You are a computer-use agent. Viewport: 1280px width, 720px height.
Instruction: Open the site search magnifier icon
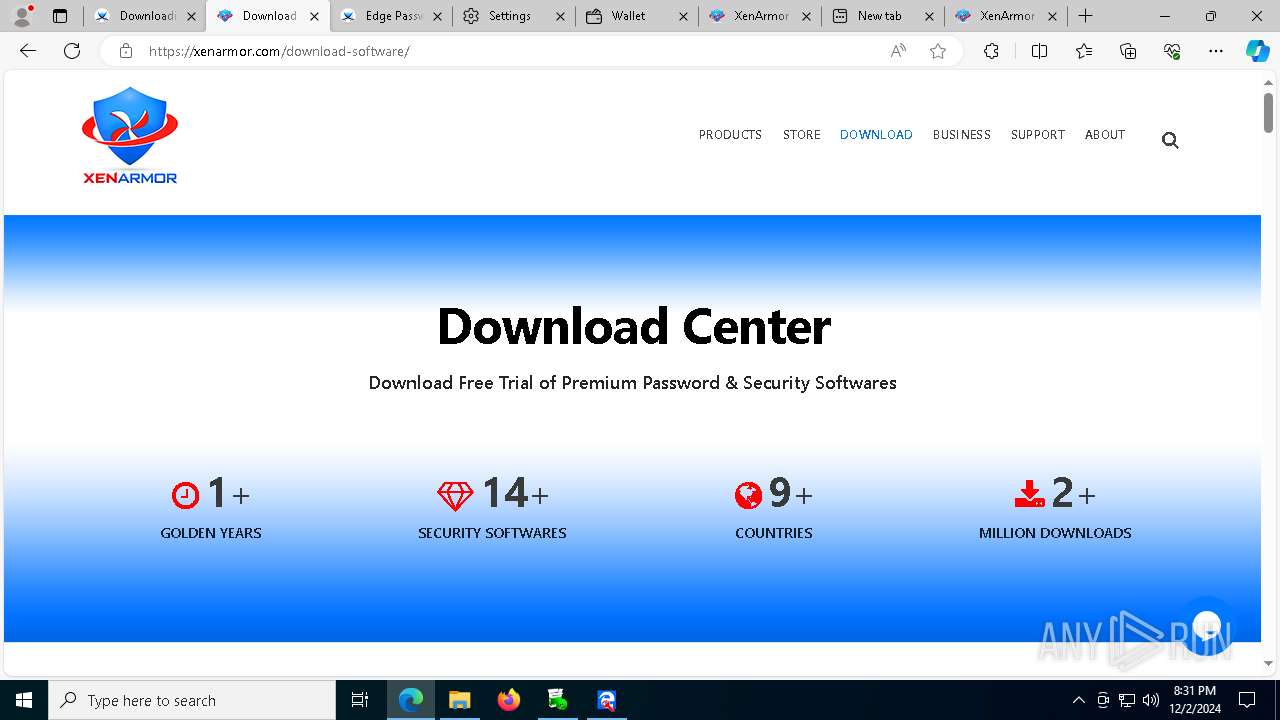coord(1170,140)
